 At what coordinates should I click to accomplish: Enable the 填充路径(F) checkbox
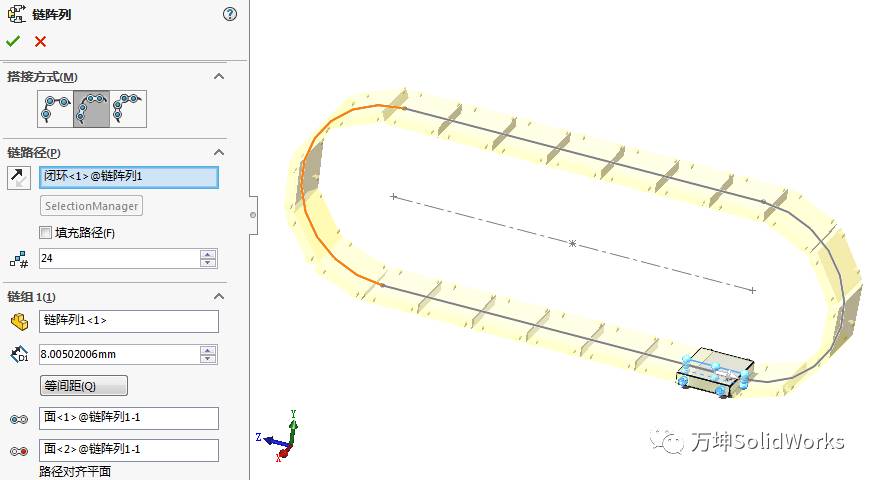coord(46,232)
